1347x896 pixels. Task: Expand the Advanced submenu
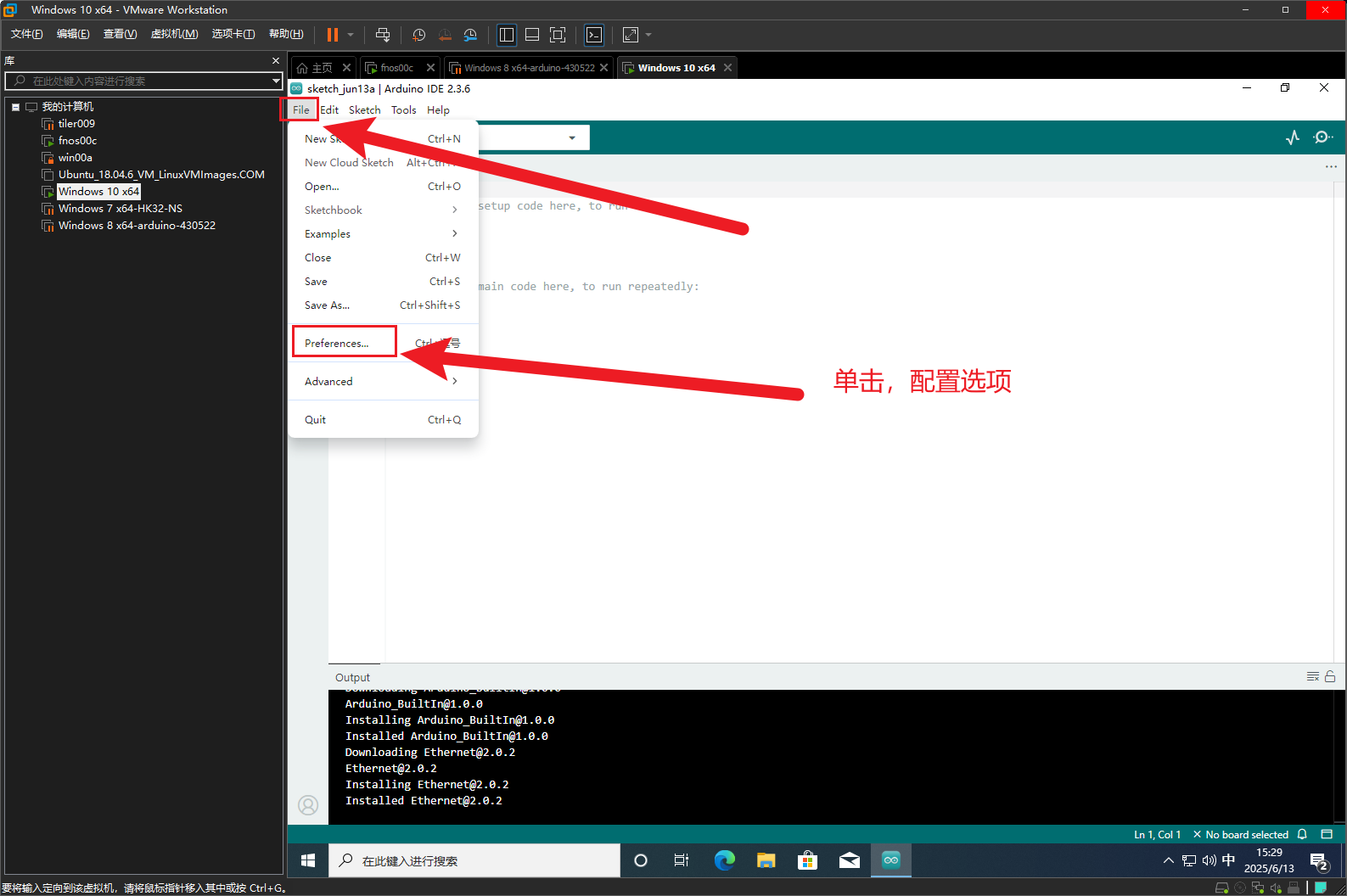[383, 382]
